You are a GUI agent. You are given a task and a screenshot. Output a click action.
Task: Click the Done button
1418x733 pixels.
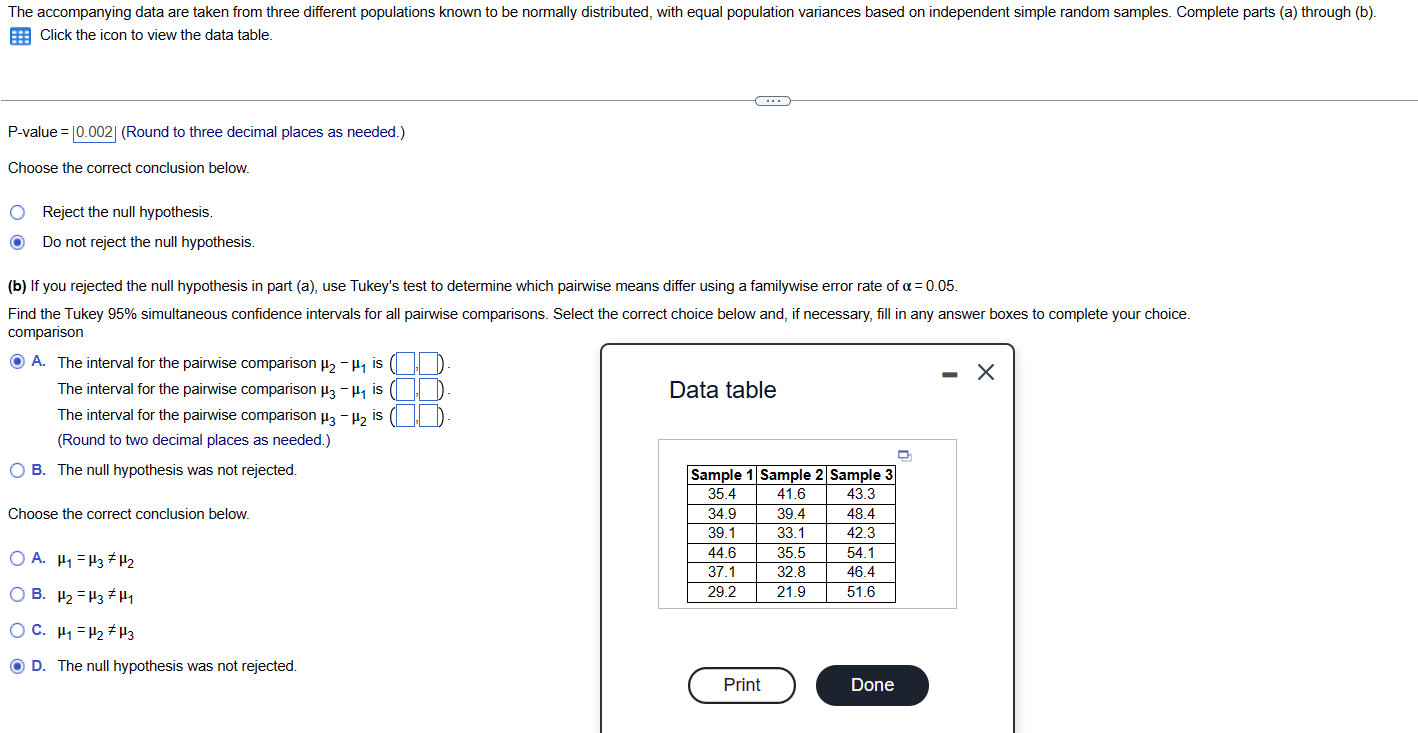tap(871, 685)
